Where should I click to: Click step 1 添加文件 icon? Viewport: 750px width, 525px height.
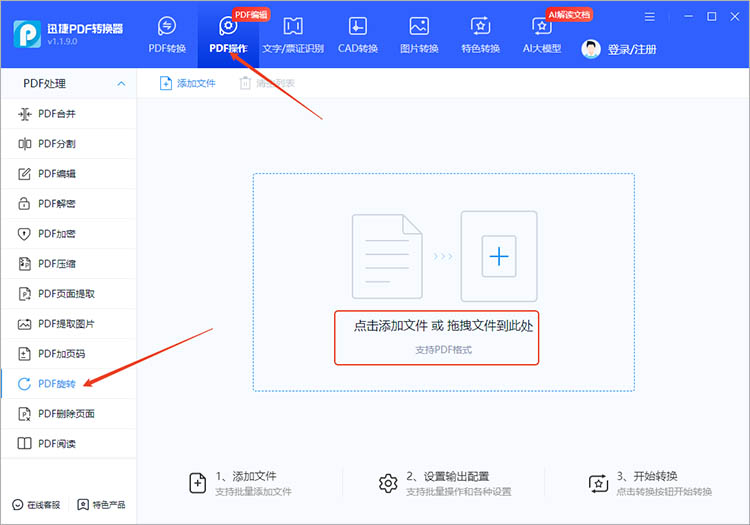[198, 483]
